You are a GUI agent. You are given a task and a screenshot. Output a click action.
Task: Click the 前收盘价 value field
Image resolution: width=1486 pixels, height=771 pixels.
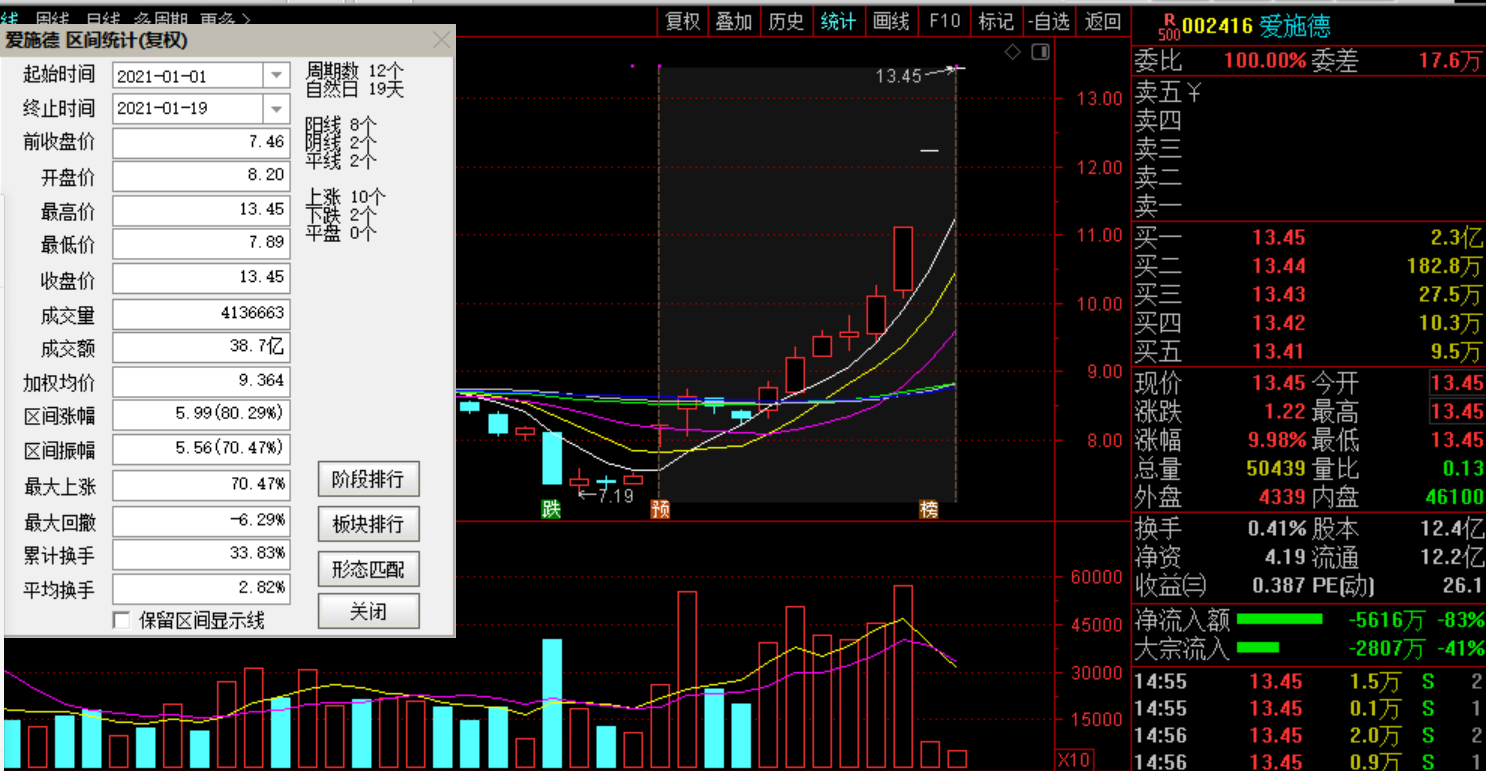(x=201, y=143)
